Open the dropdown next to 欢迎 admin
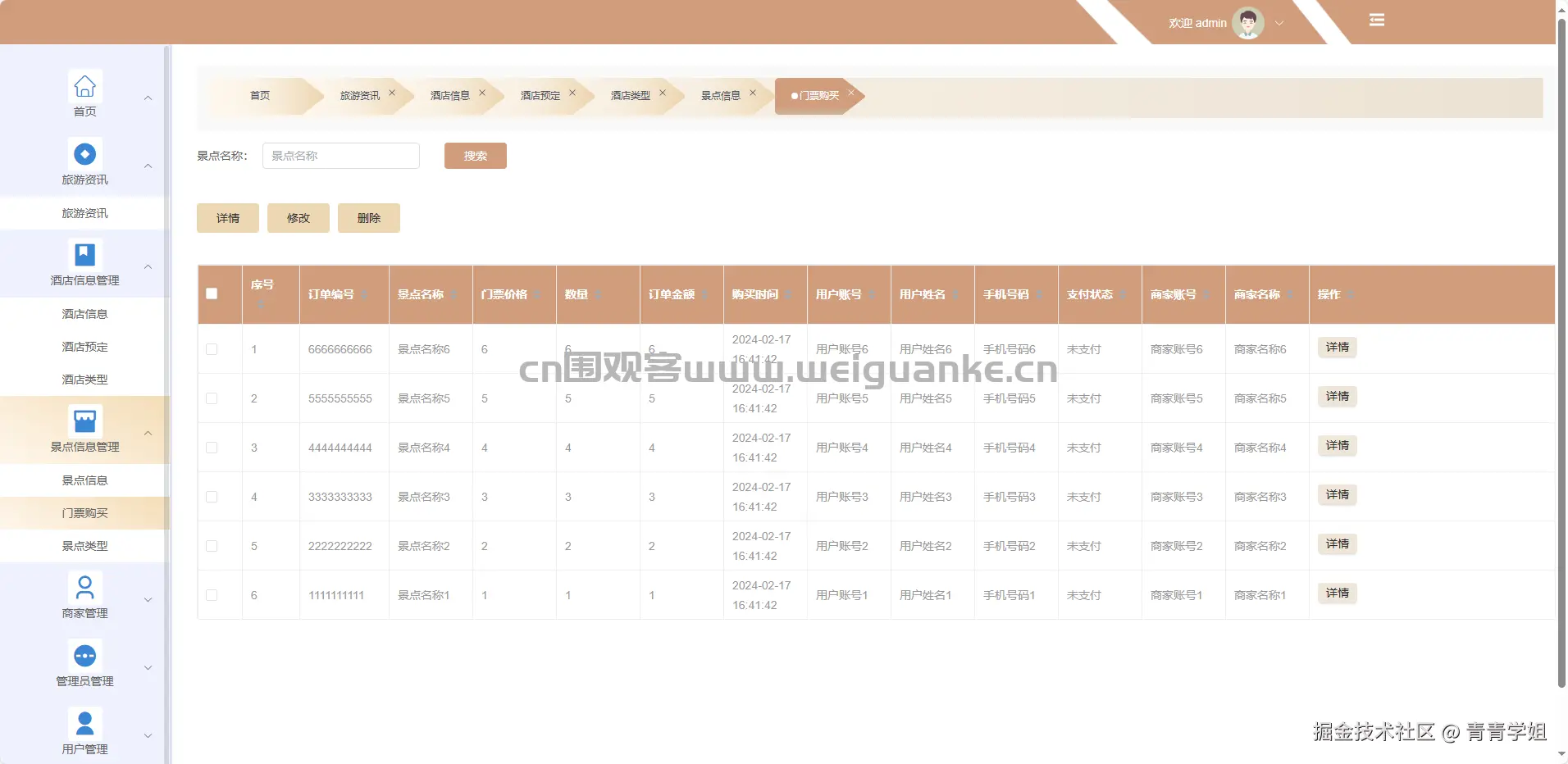The height and width of the screenshot is (764, 1568). [1278, 23]
